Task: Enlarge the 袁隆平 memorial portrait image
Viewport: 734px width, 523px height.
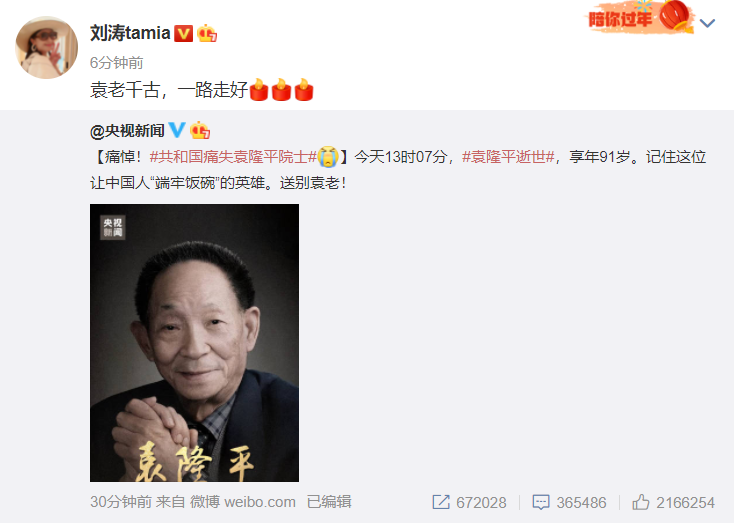Action: (194, 343)
